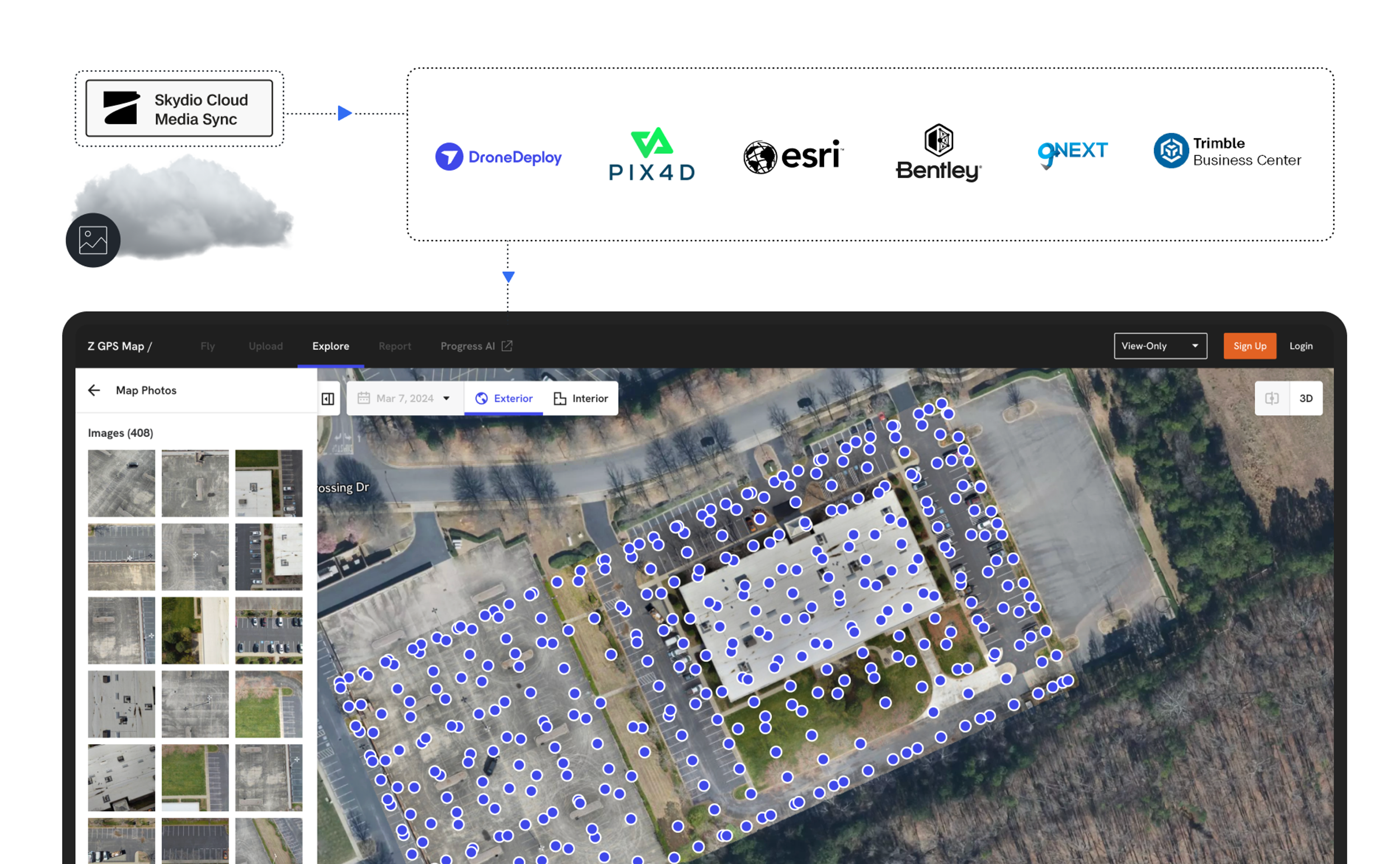This screenshot has width=1400, height=864.
Task: Click the Trimble Business Center logo
Action: pyautogui.click(x=1227, y=152)
